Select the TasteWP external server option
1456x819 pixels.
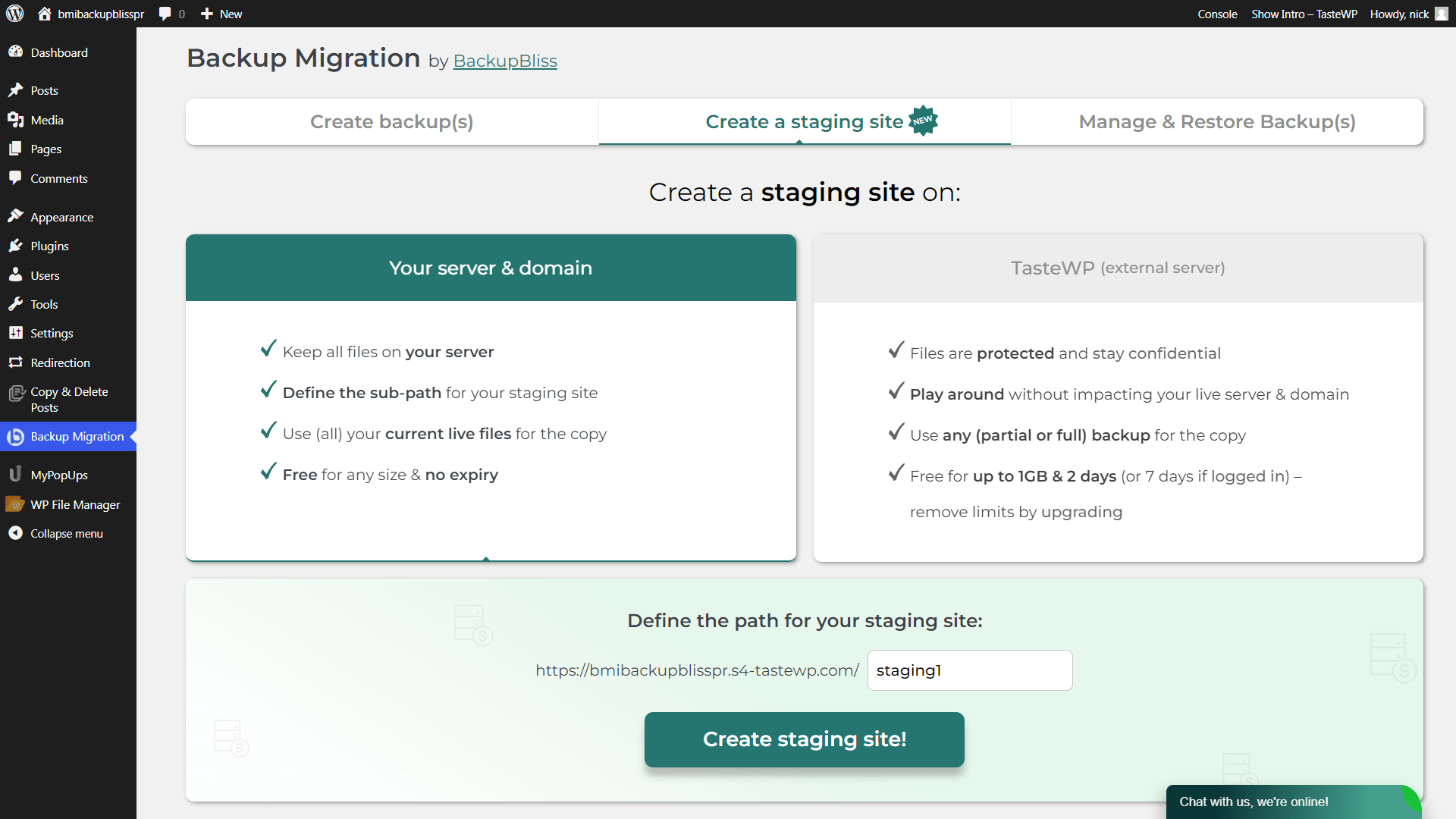pos(1117,268)
